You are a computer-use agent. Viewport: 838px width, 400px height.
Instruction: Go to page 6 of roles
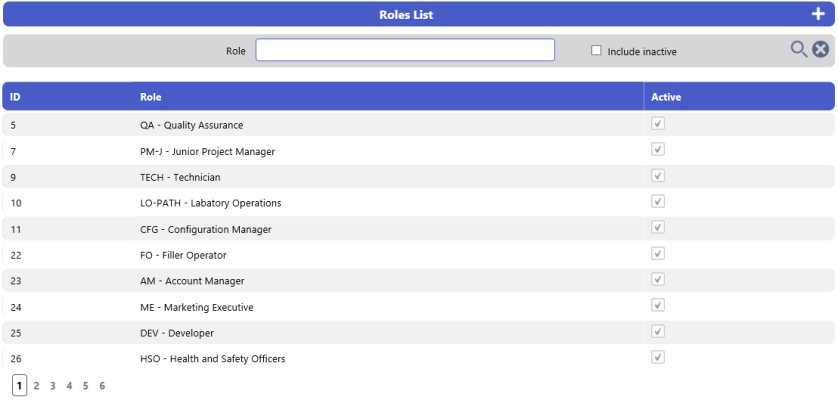tap(102, 386)
